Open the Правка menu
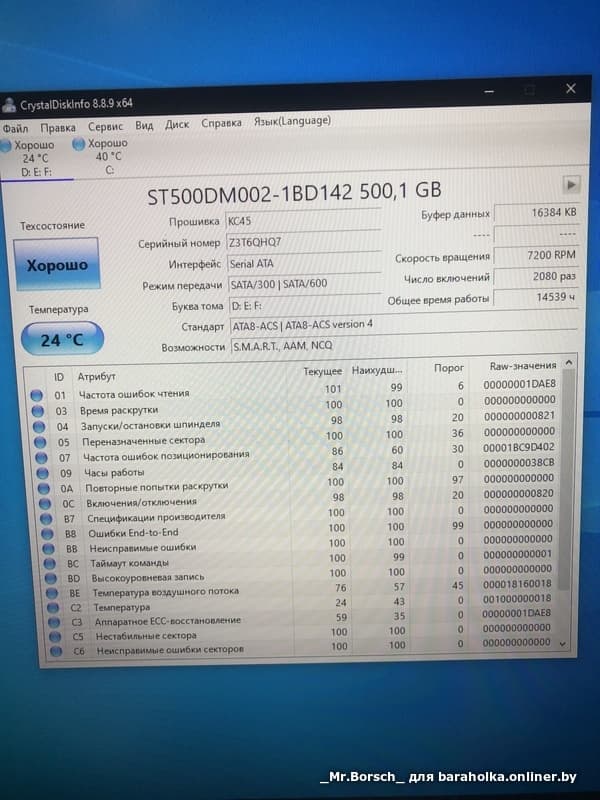The image size is (600, 800). tap(58, 128)
